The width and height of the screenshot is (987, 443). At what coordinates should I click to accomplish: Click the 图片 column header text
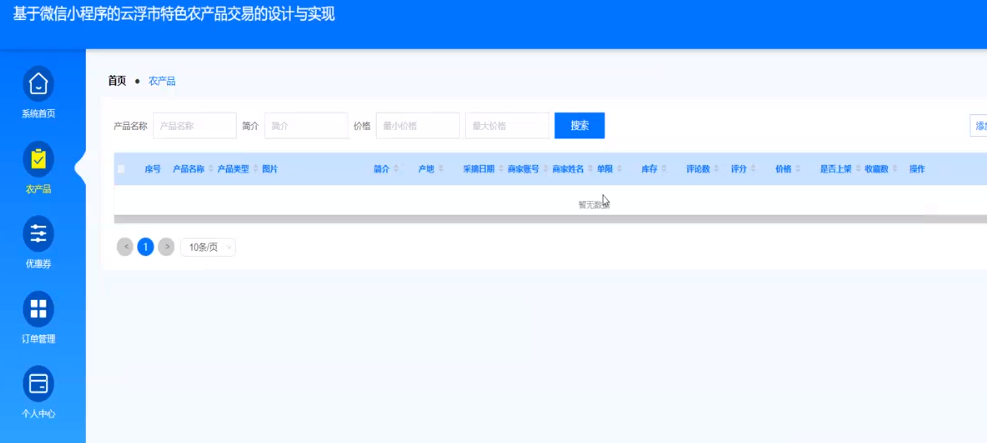270,169
